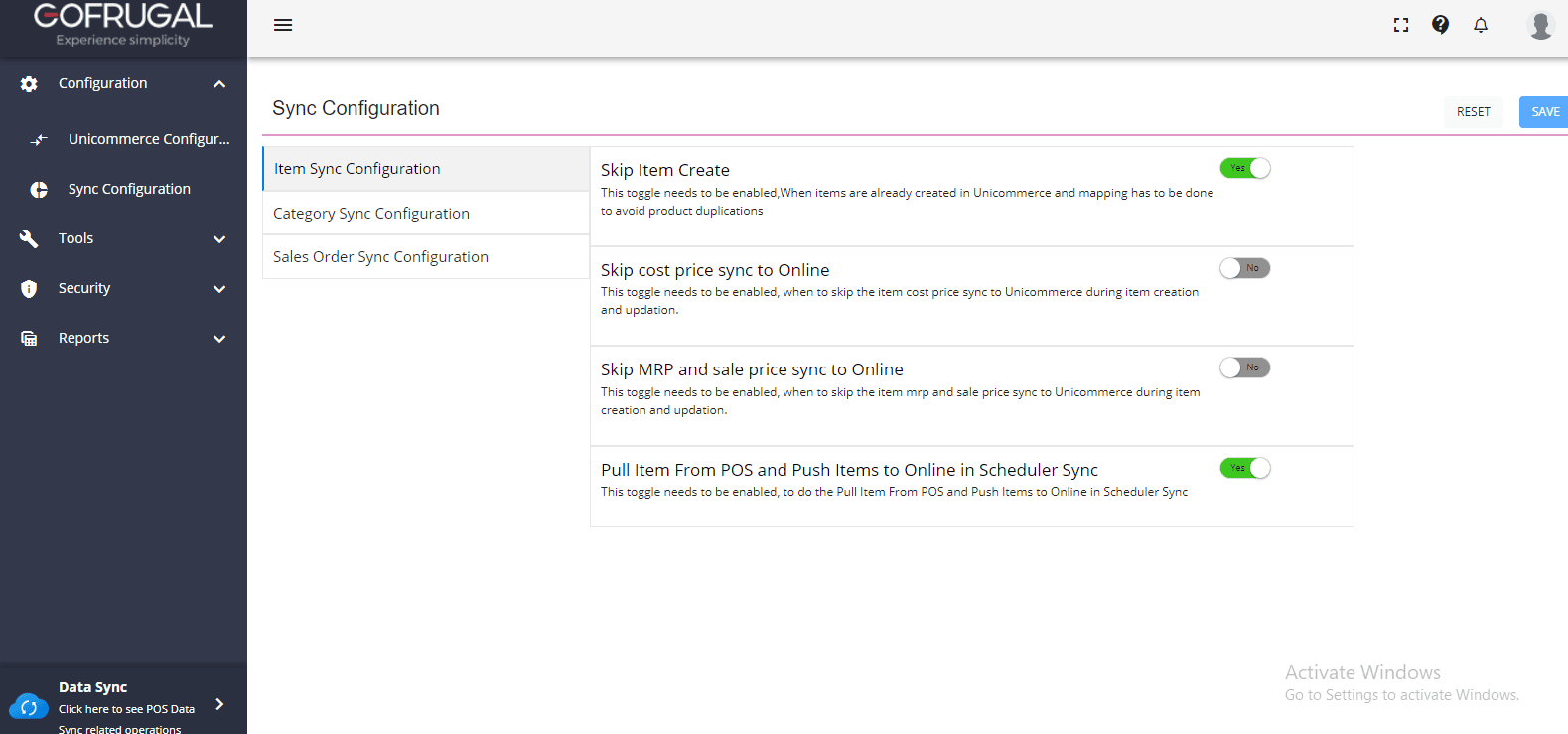Turn off Pull Item From POS toggle

tap(1245, 468)
